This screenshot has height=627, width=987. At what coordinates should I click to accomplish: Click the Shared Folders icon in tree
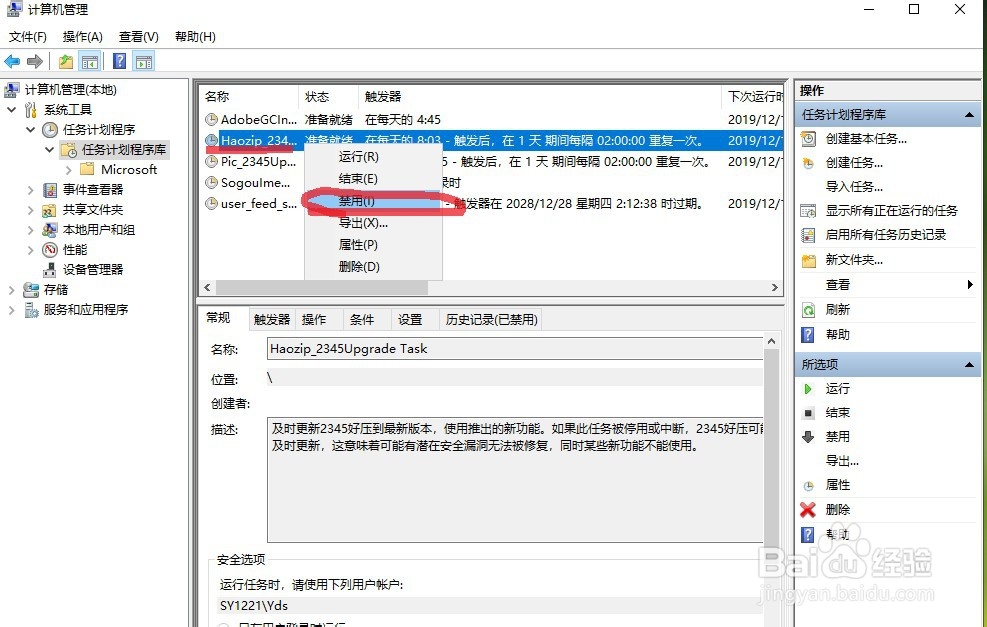coord(50,210)
